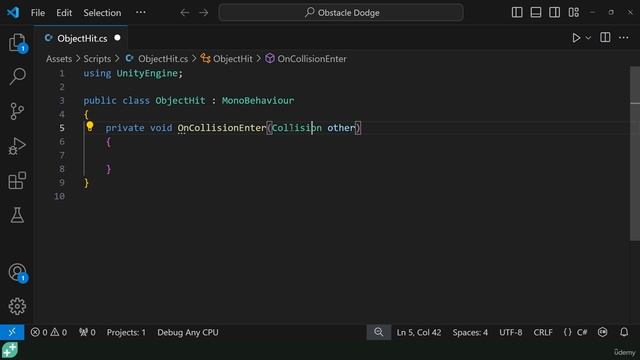Open remote window indicator
This screenshot has width=640, height=360.
coord(12,332)
